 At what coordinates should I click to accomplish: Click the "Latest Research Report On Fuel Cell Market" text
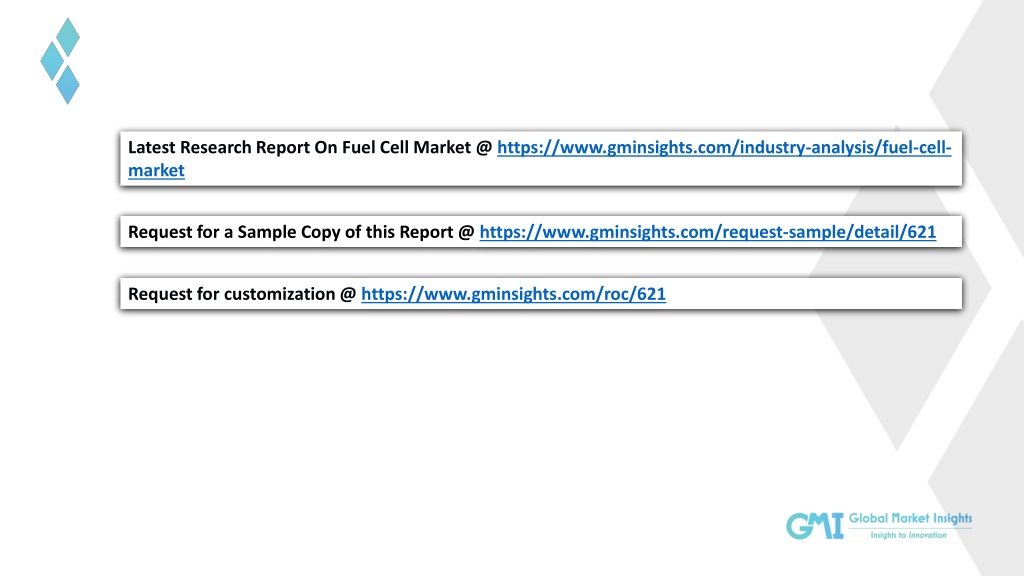299,148
